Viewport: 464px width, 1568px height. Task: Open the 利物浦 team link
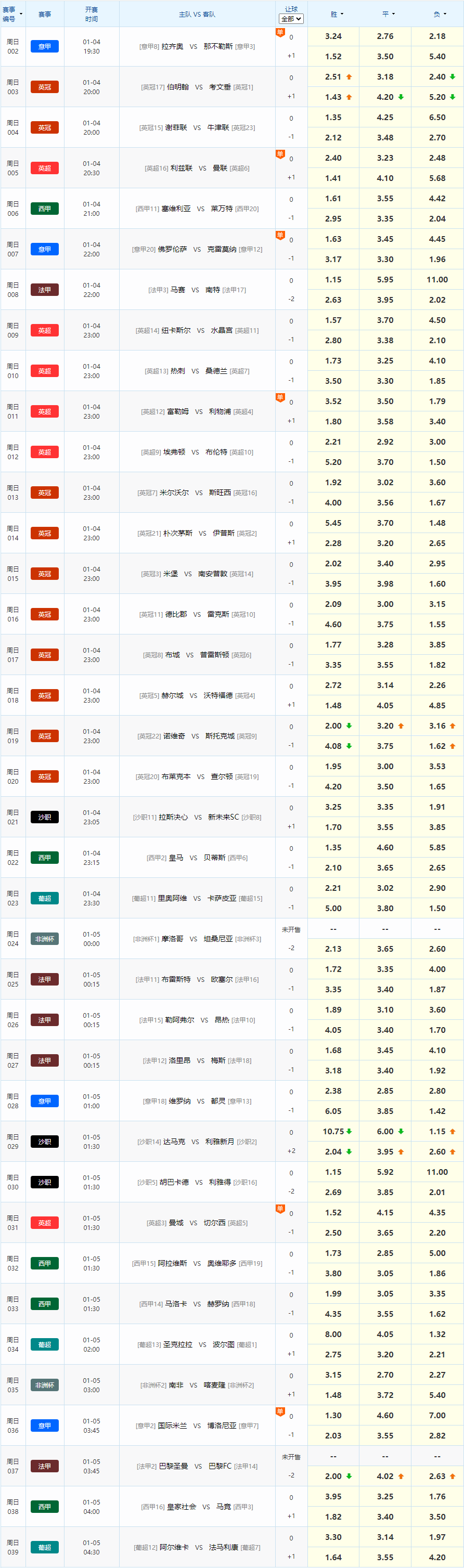[x=220, y=411]
